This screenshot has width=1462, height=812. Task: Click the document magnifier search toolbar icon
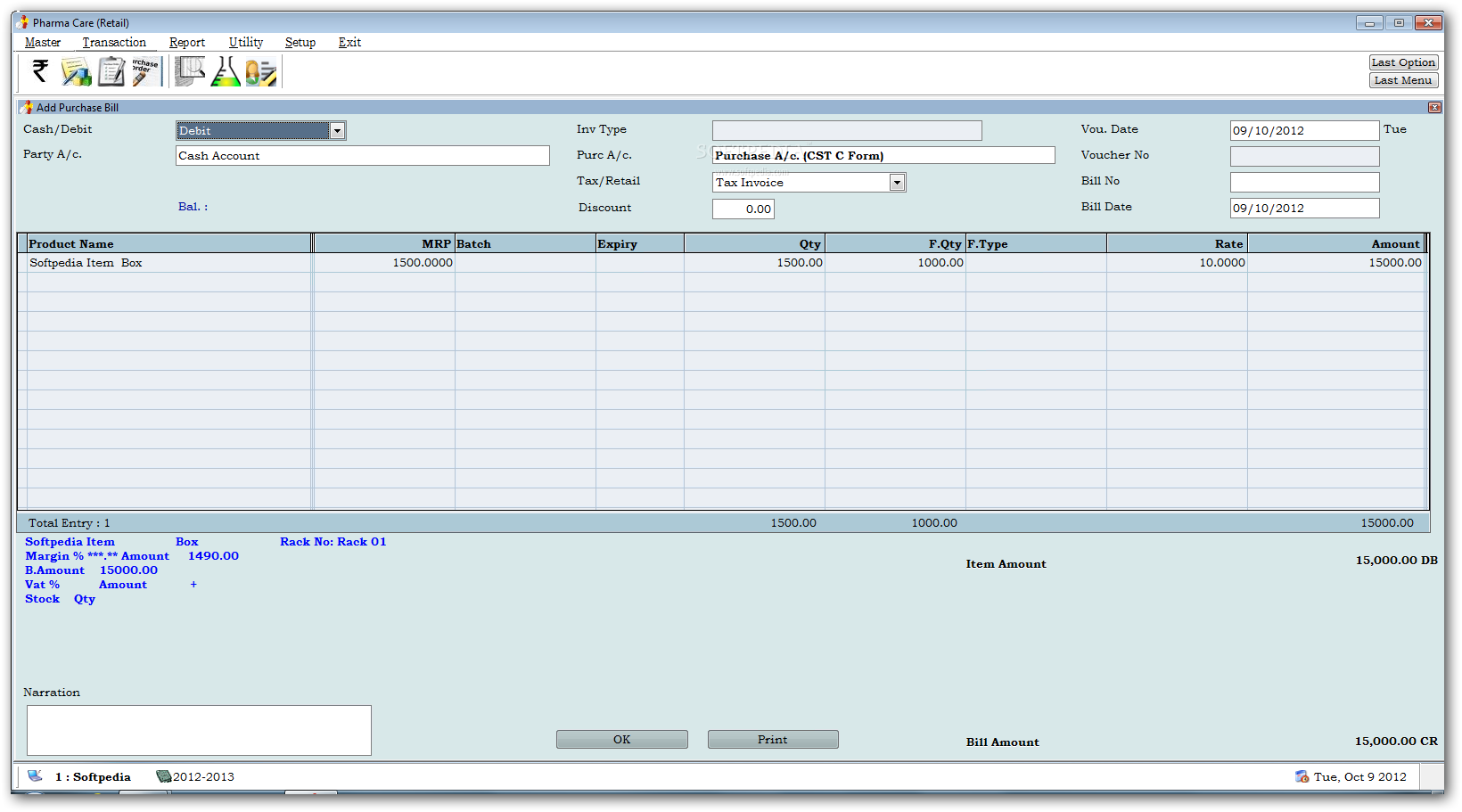pyautogui.click(x=190, y=71)
